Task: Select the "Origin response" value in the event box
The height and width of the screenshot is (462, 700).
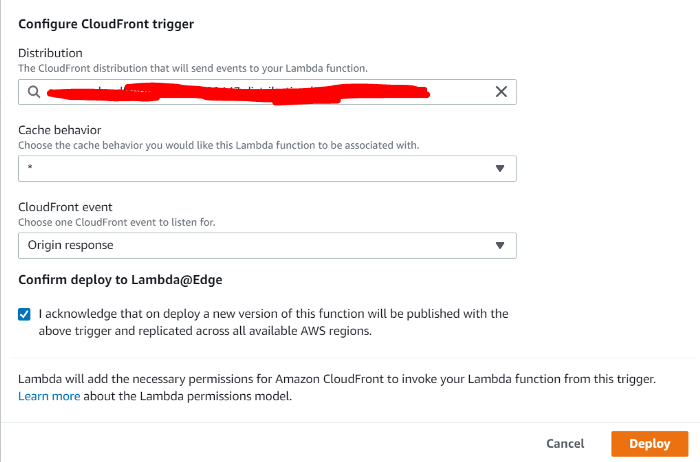Action: point(70,245)
